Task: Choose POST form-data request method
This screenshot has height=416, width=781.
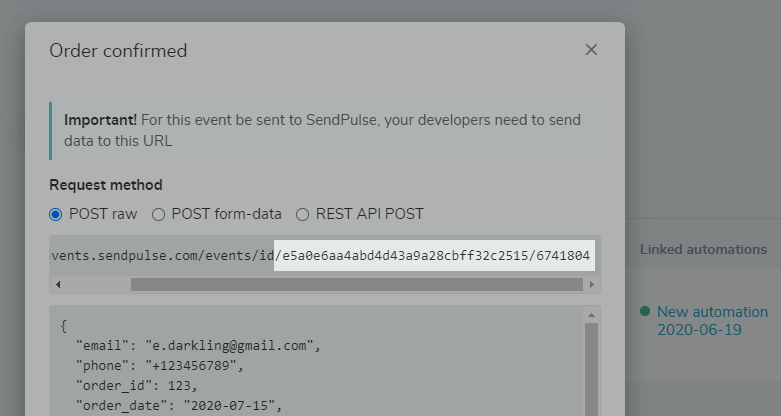Action: pos(158,214)
